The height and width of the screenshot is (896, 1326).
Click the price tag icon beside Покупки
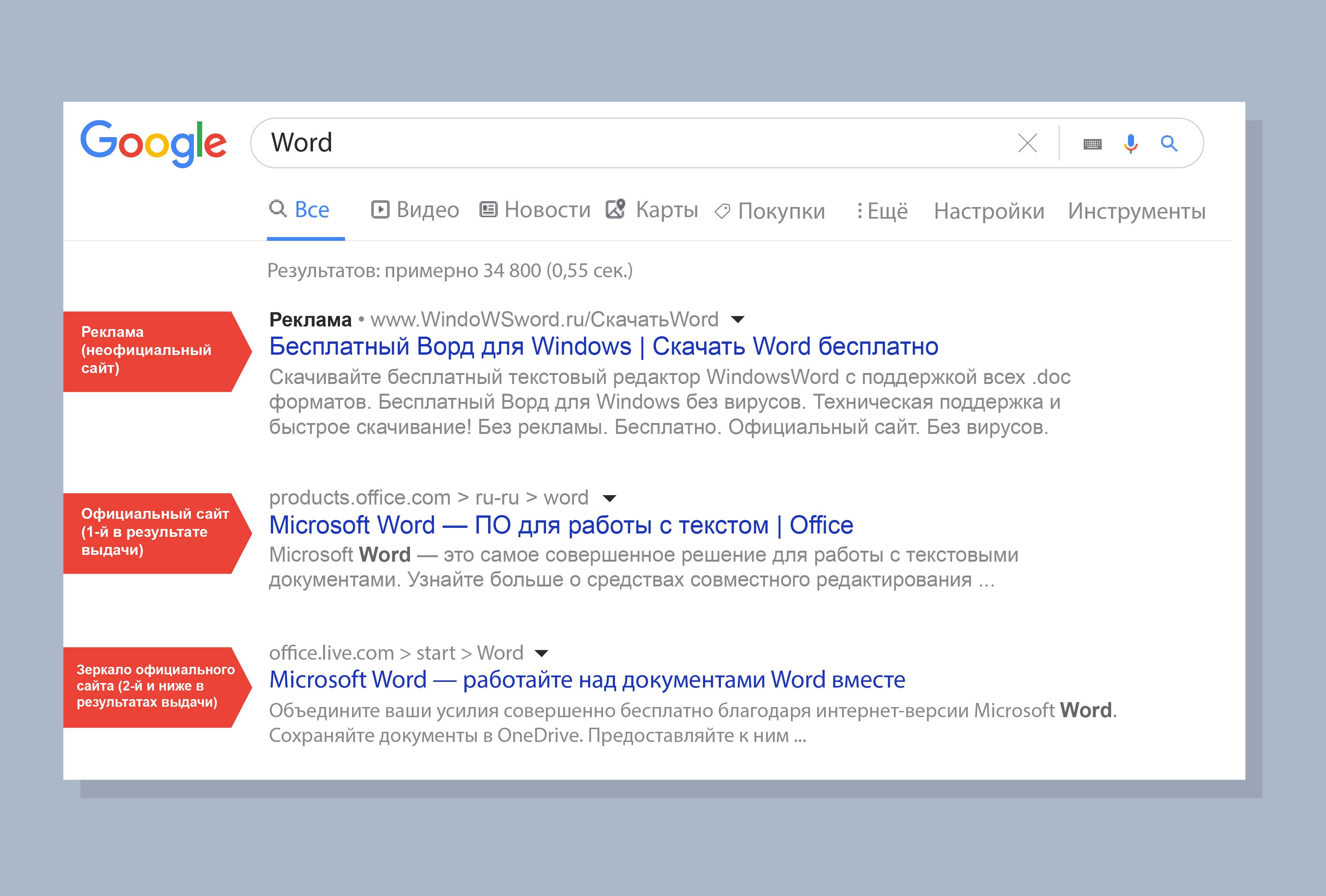[x=722, y=211]
